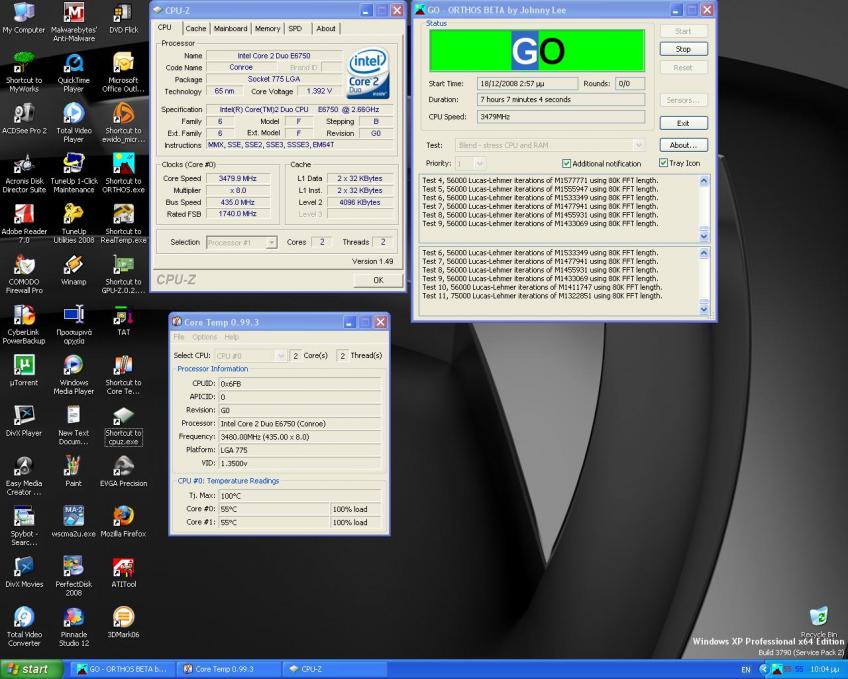Switch to the Mainboard tab in CPU-Z
848x679 pixels.
(x=230, y=29)
